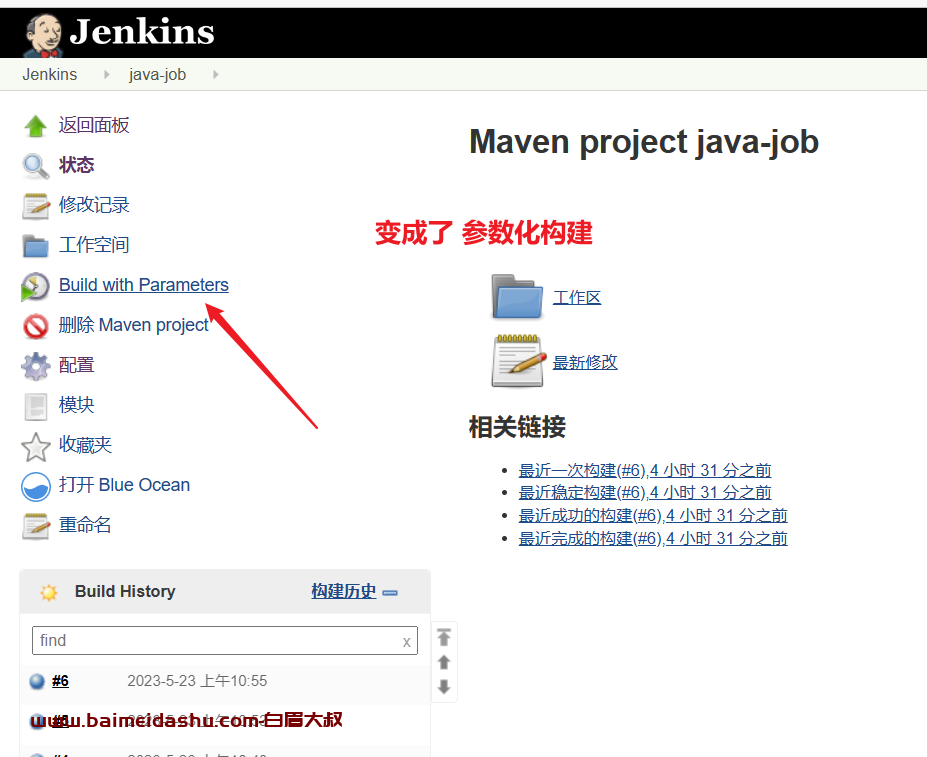
Task: Jump to top of build history with top arrow
Action: [444, 637]
